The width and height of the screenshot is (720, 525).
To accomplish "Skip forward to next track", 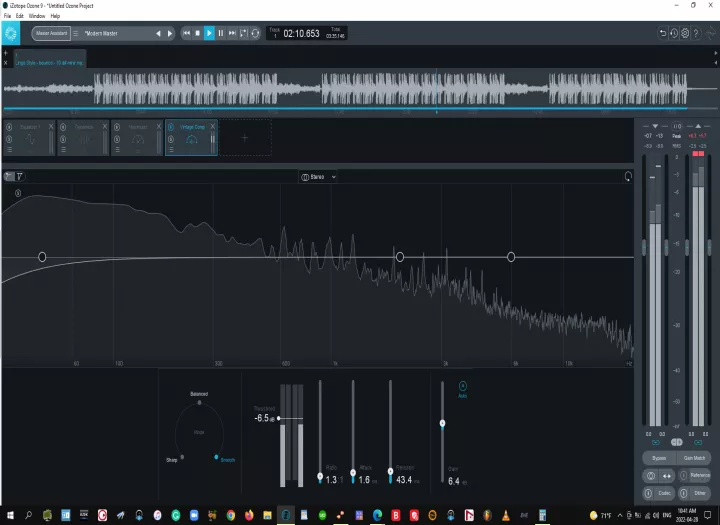I will pyautogui.click(x=232, y=33).
